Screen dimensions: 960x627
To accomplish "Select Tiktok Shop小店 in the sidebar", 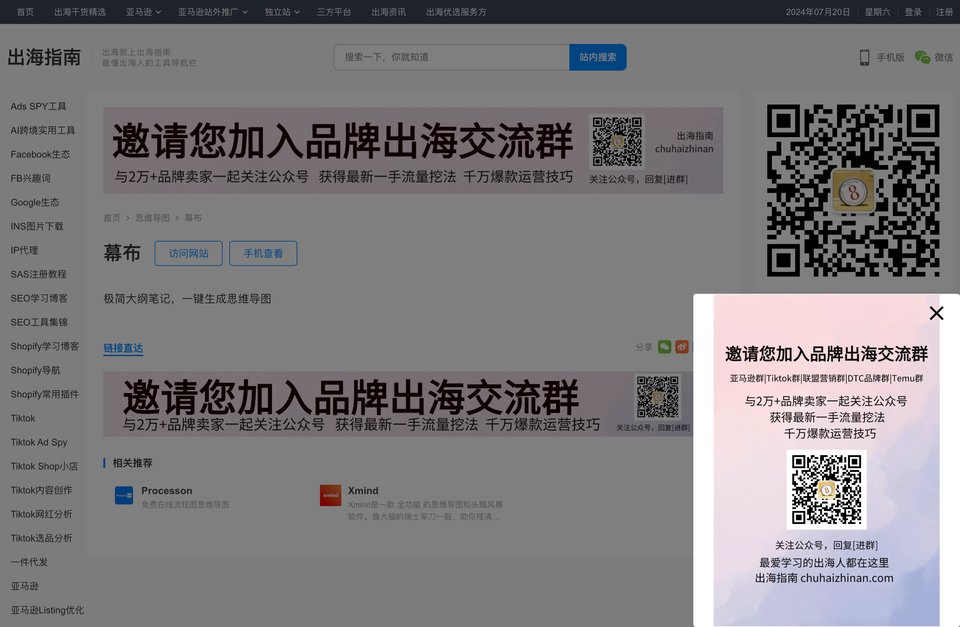I will tap(44, 466).
